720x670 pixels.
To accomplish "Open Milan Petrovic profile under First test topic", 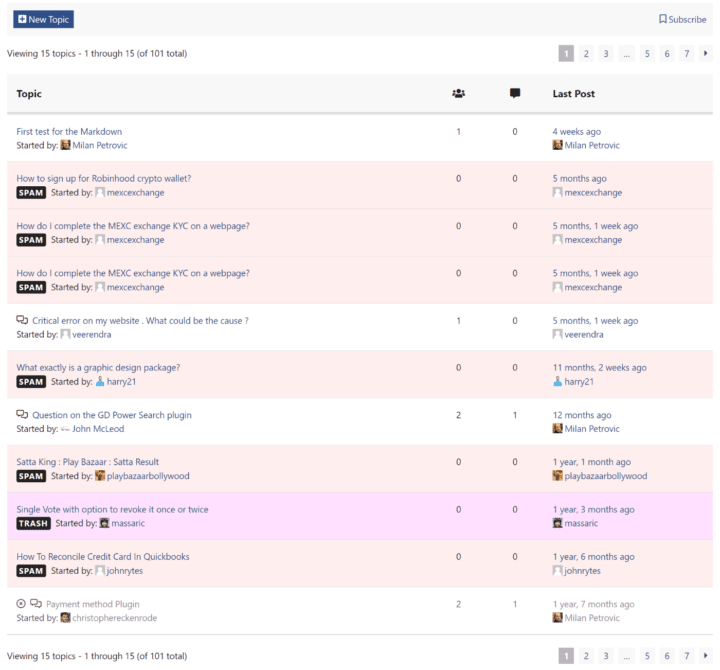I will pos(100,145).
